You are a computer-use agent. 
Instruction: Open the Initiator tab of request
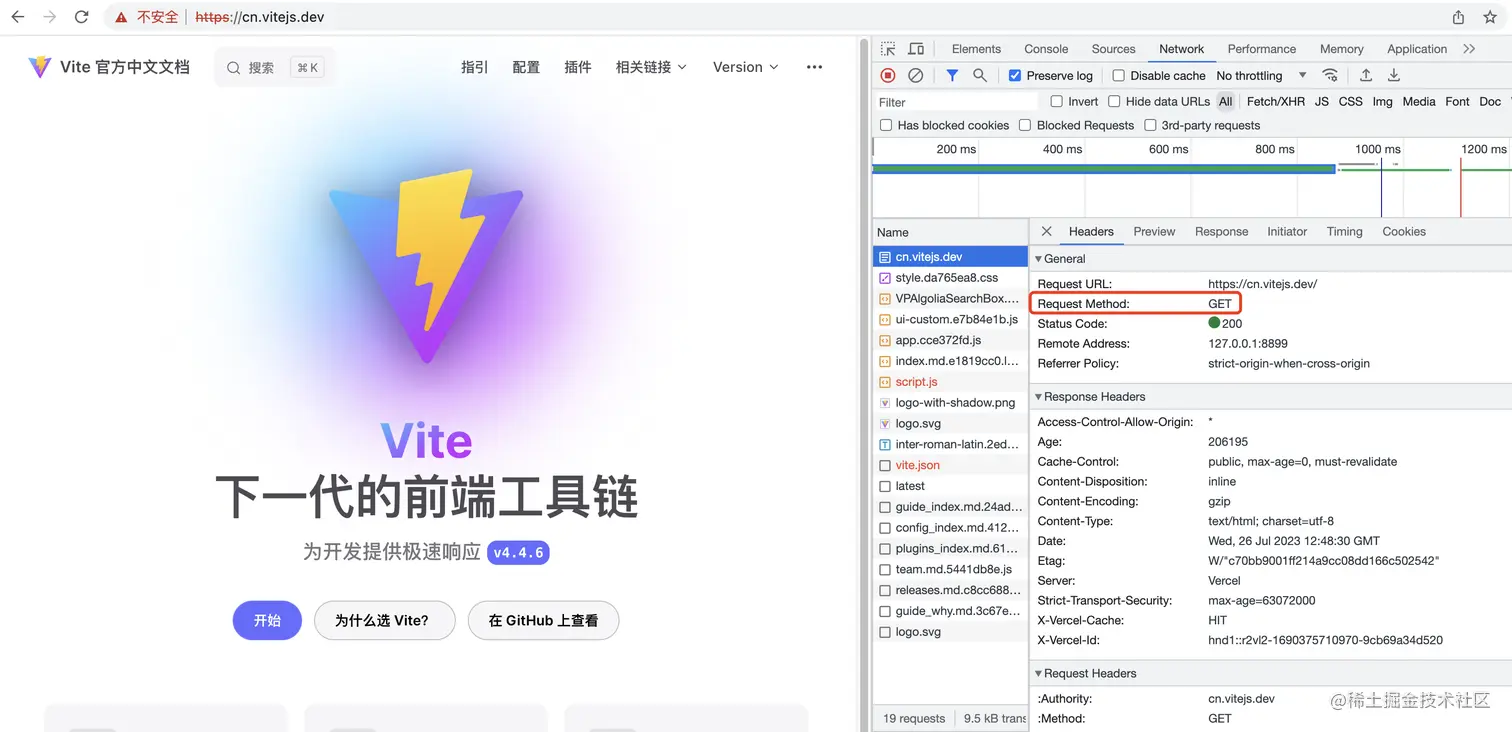pyautogui.click(x=1287, y=231)
